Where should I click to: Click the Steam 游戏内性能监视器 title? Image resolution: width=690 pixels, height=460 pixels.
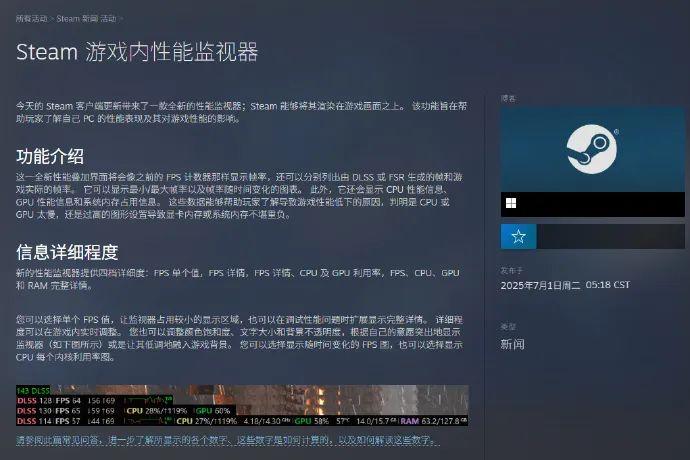[x=136, y=51]
